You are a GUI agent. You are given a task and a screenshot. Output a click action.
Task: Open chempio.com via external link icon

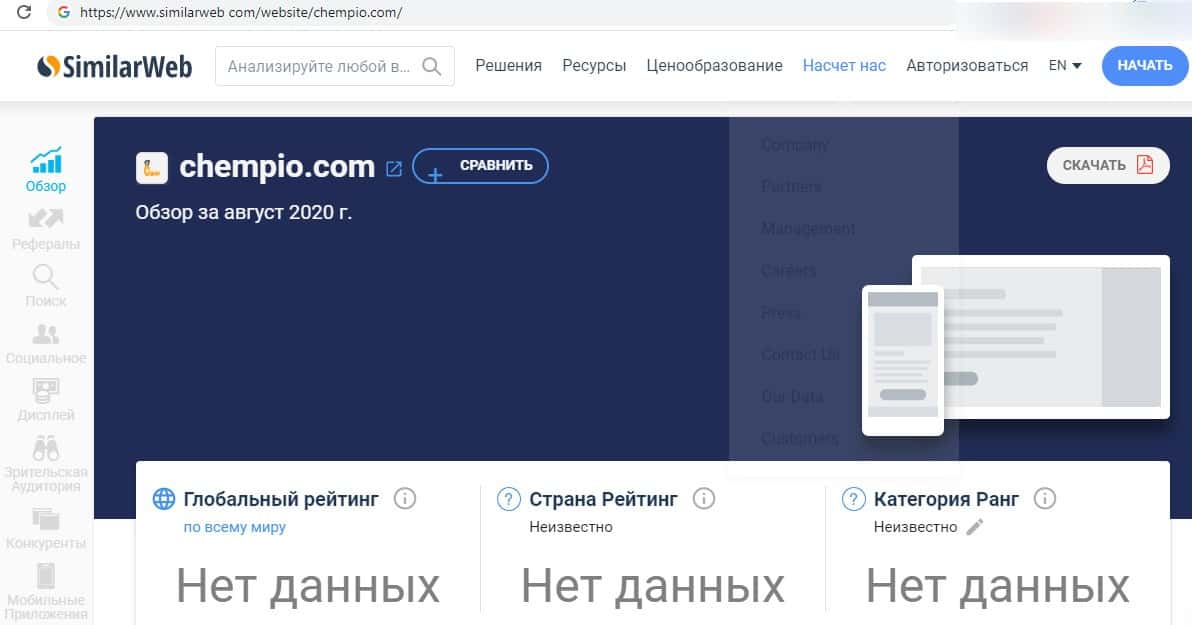click(394, 169)
